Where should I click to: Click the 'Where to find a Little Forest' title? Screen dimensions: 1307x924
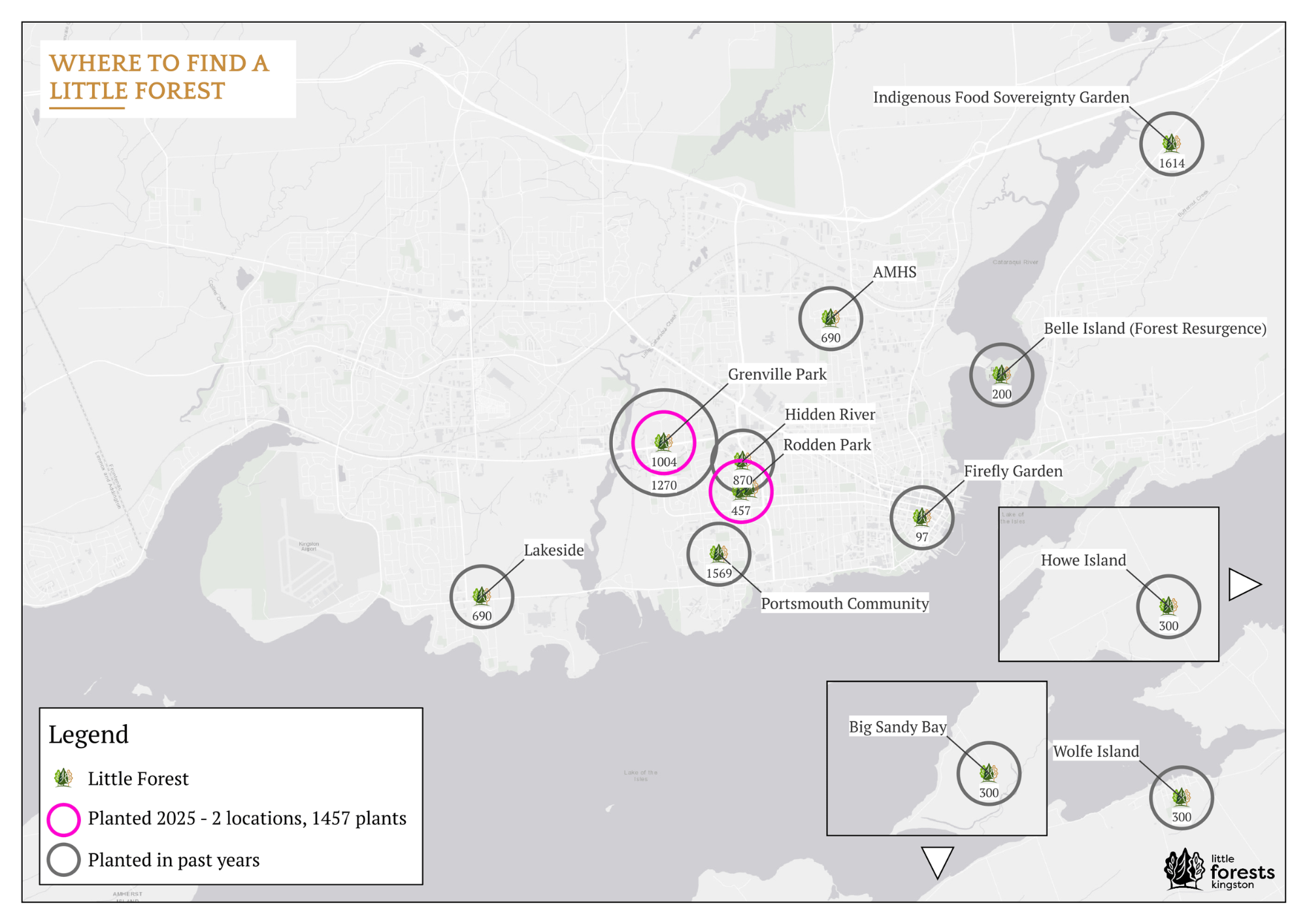(159, 77)
